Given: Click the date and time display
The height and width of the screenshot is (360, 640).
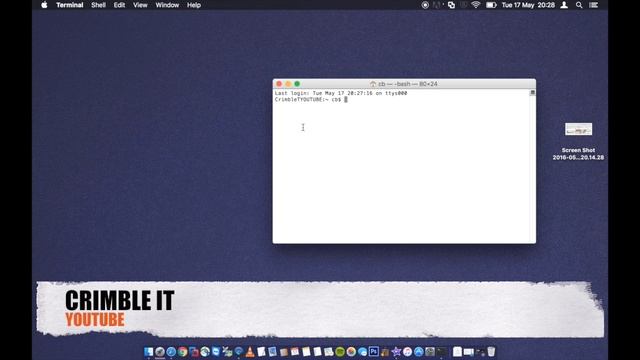Looking at the screenshot, I should 528,5.
